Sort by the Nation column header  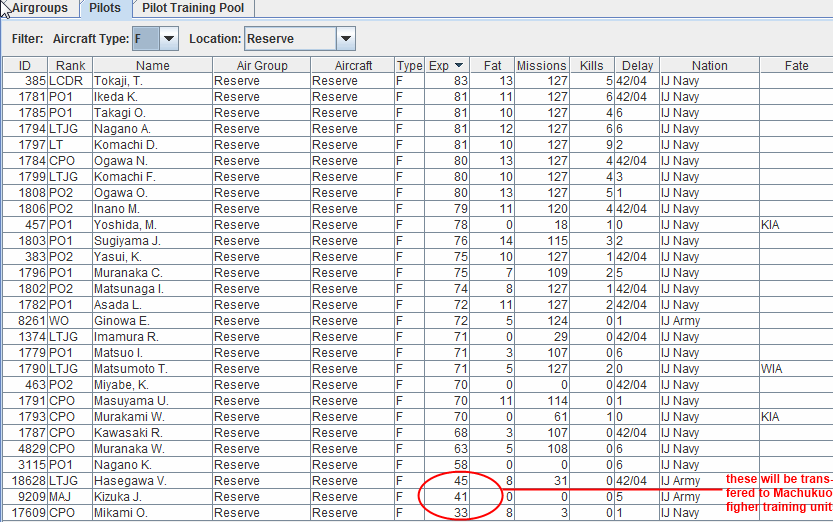tap(709, 65)
